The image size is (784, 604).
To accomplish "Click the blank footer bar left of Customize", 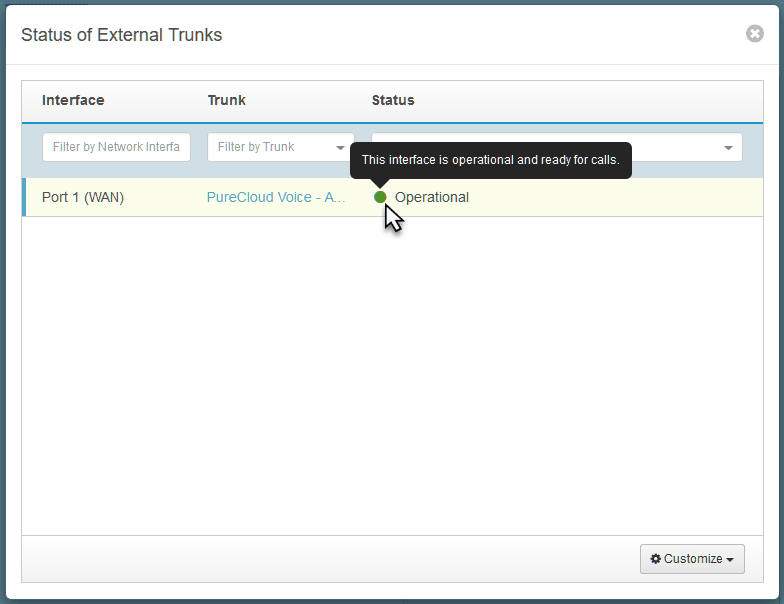I will point(330,559).
